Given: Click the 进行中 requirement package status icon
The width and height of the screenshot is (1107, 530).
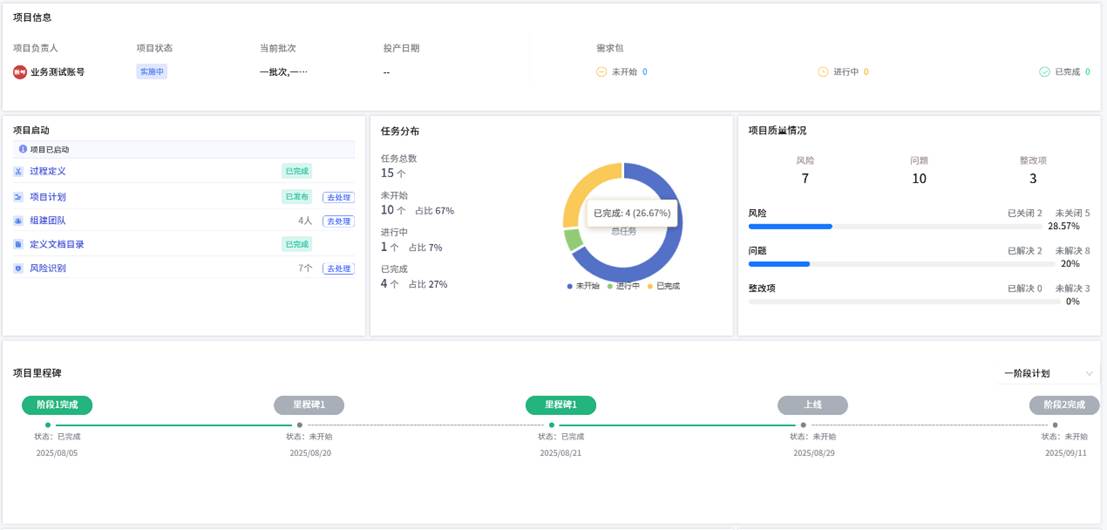Looking at the screenshot, I should (823, 72).
